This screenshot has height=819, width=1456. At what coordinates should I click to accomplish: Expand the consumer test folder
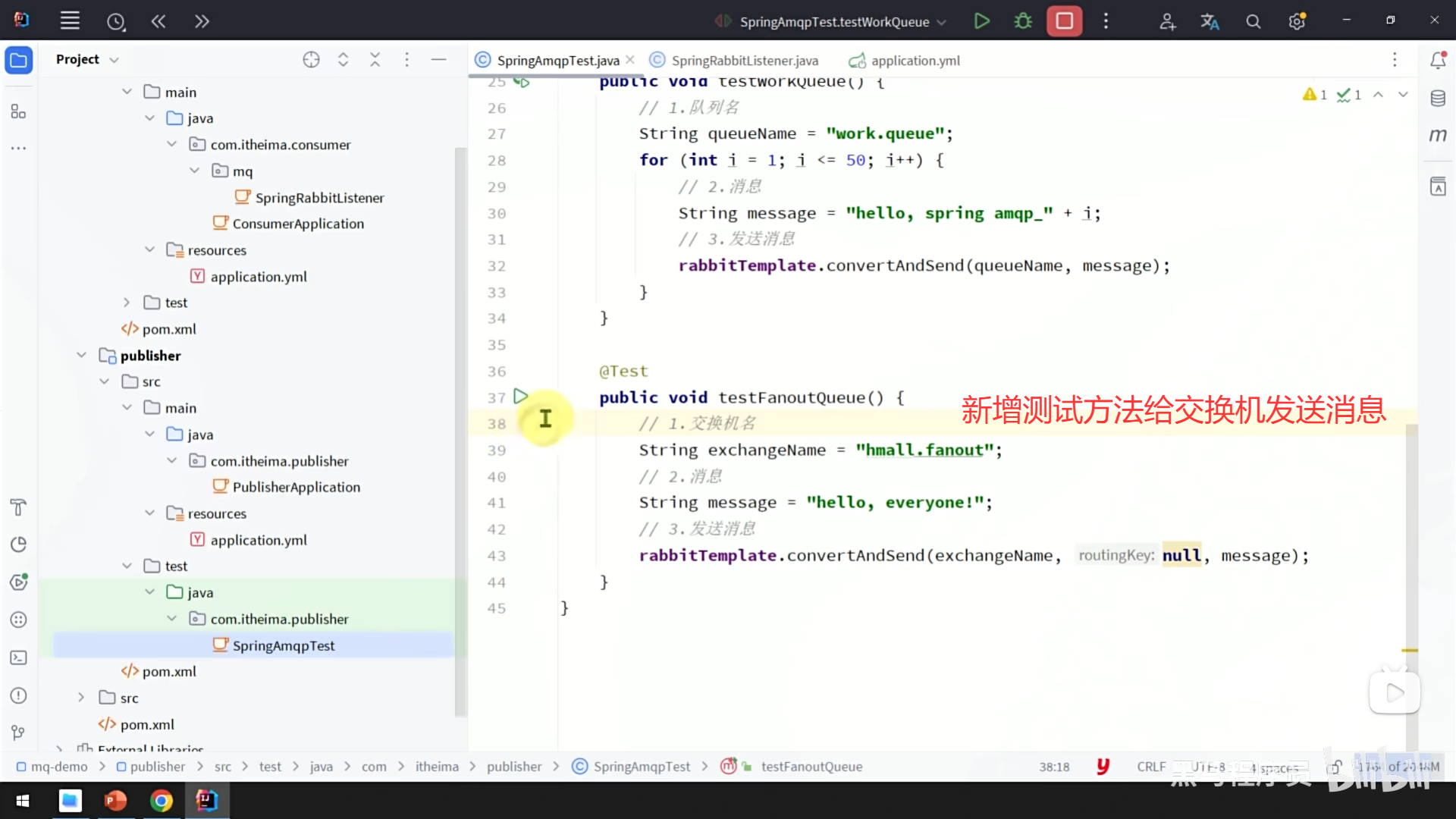point(127,303)
